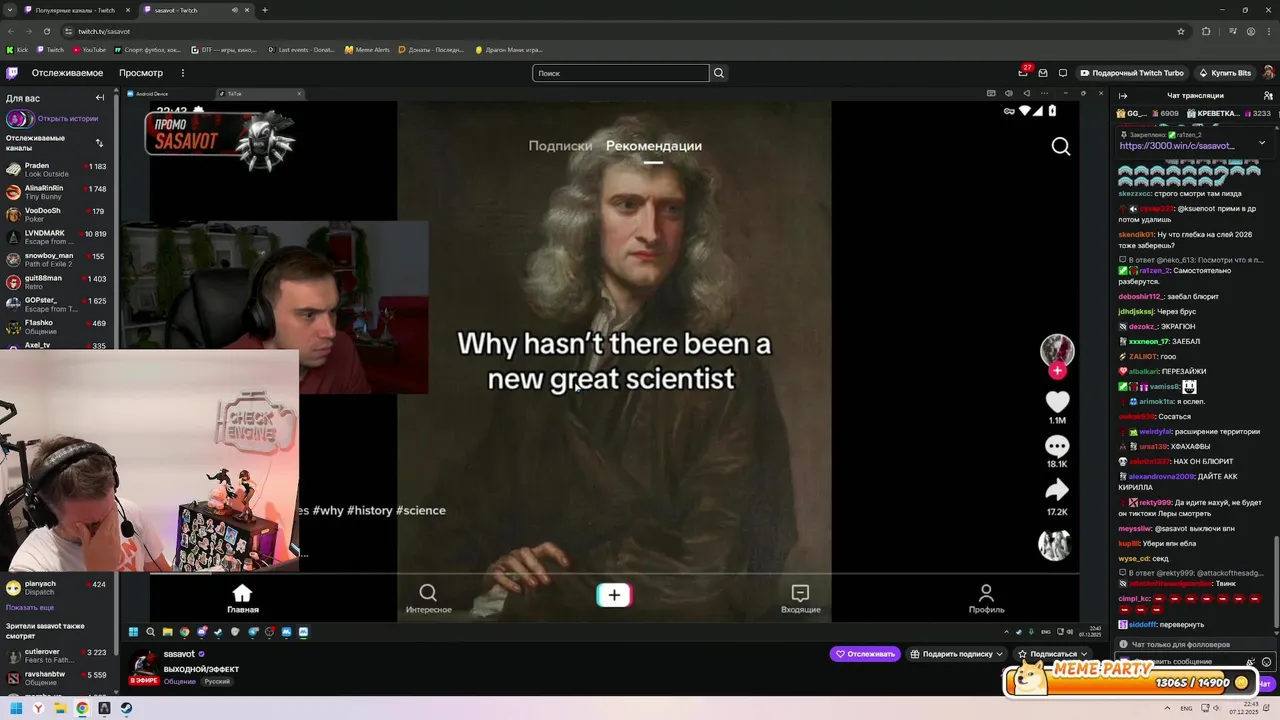
Task: Bookmark this page with star icon
Action: (x=1181, y=31)
